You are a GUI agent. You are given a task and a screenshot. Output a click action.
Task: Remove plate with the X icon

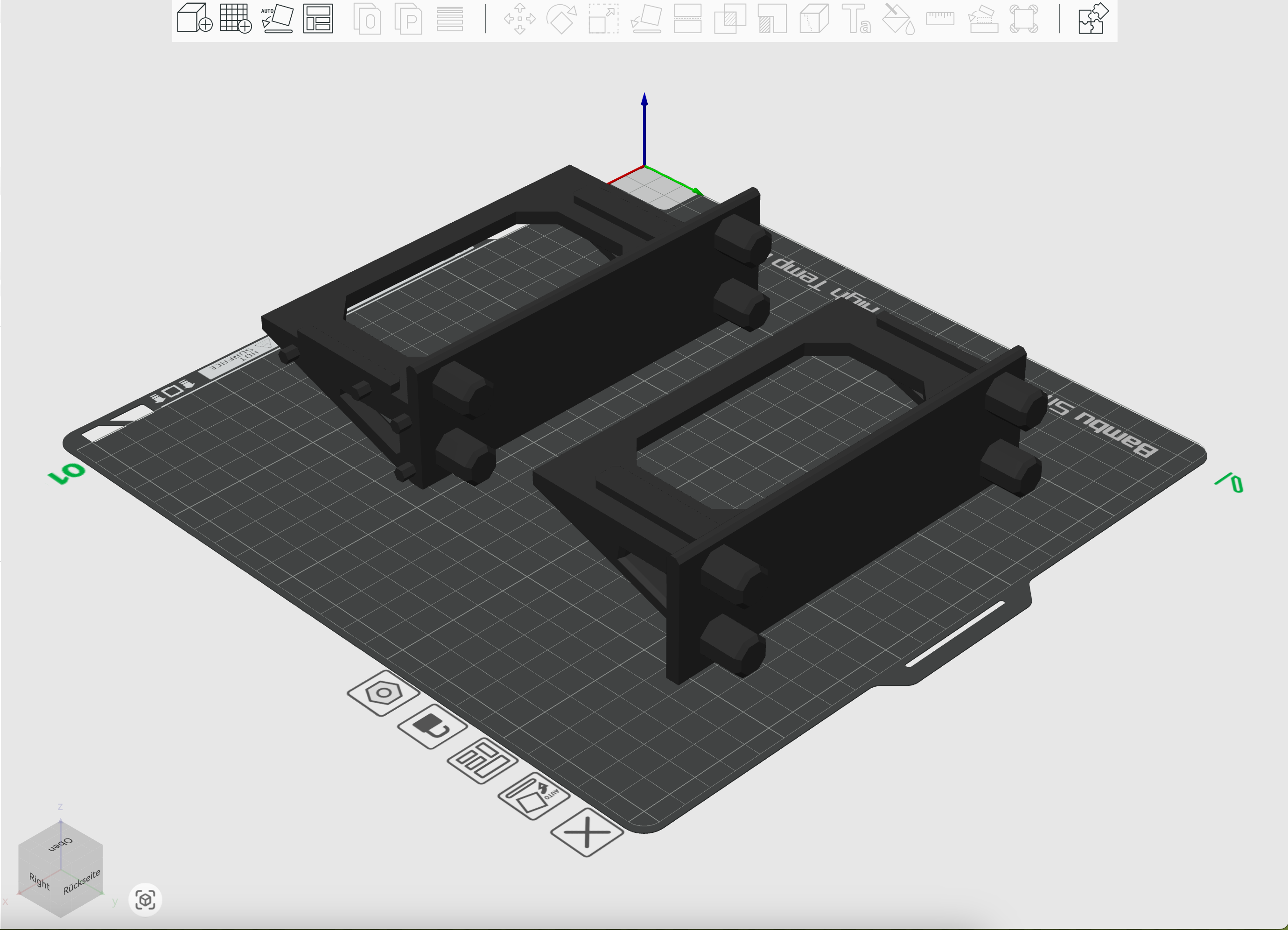point(587,832)
